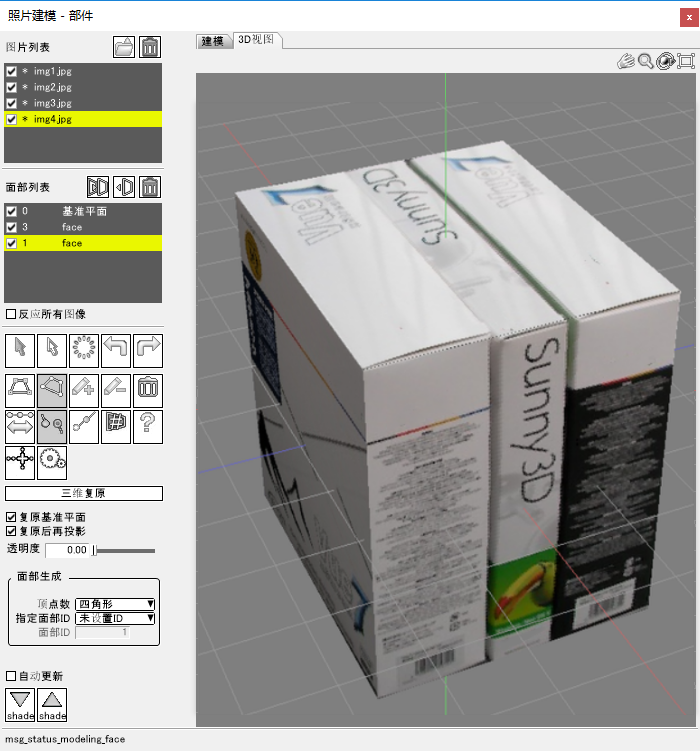
Task: Click the 三维复原 button
Action: point(84,493)
